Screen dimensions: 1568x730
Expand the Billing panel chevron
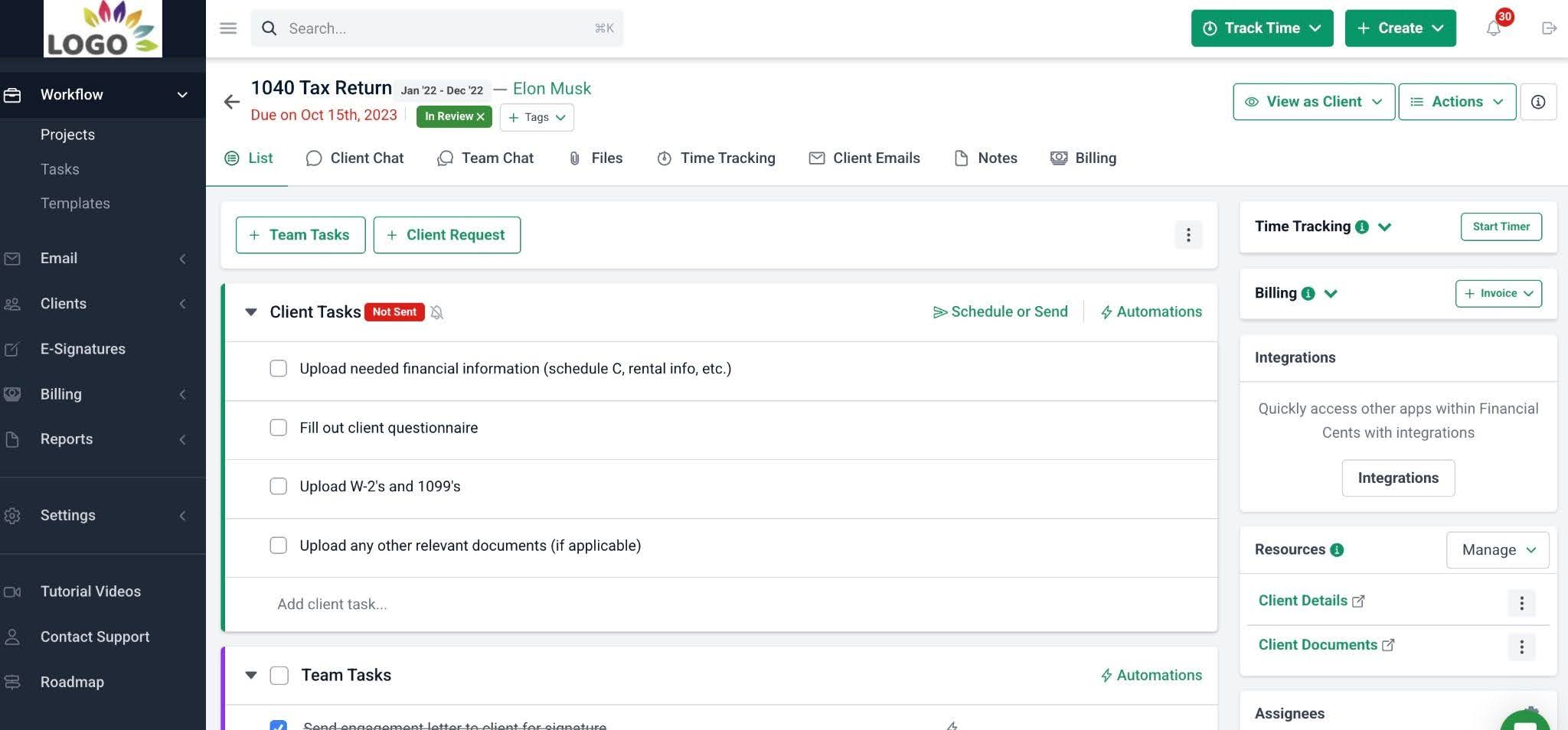pyautogui.click(x=1331, y=294)
